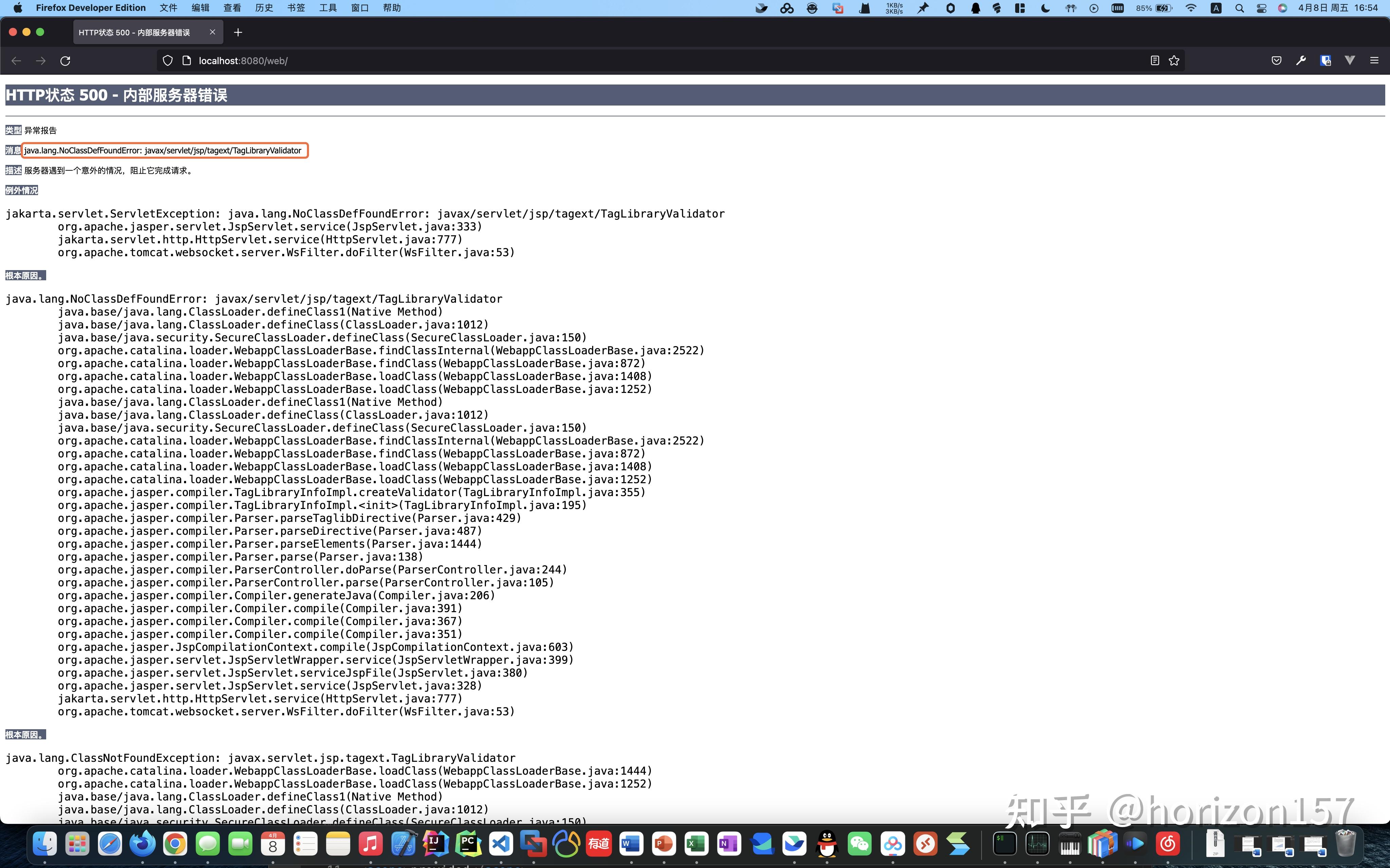Open PyCharm from the Dock
Viewport: 1390px width, 868px height.
469,844
